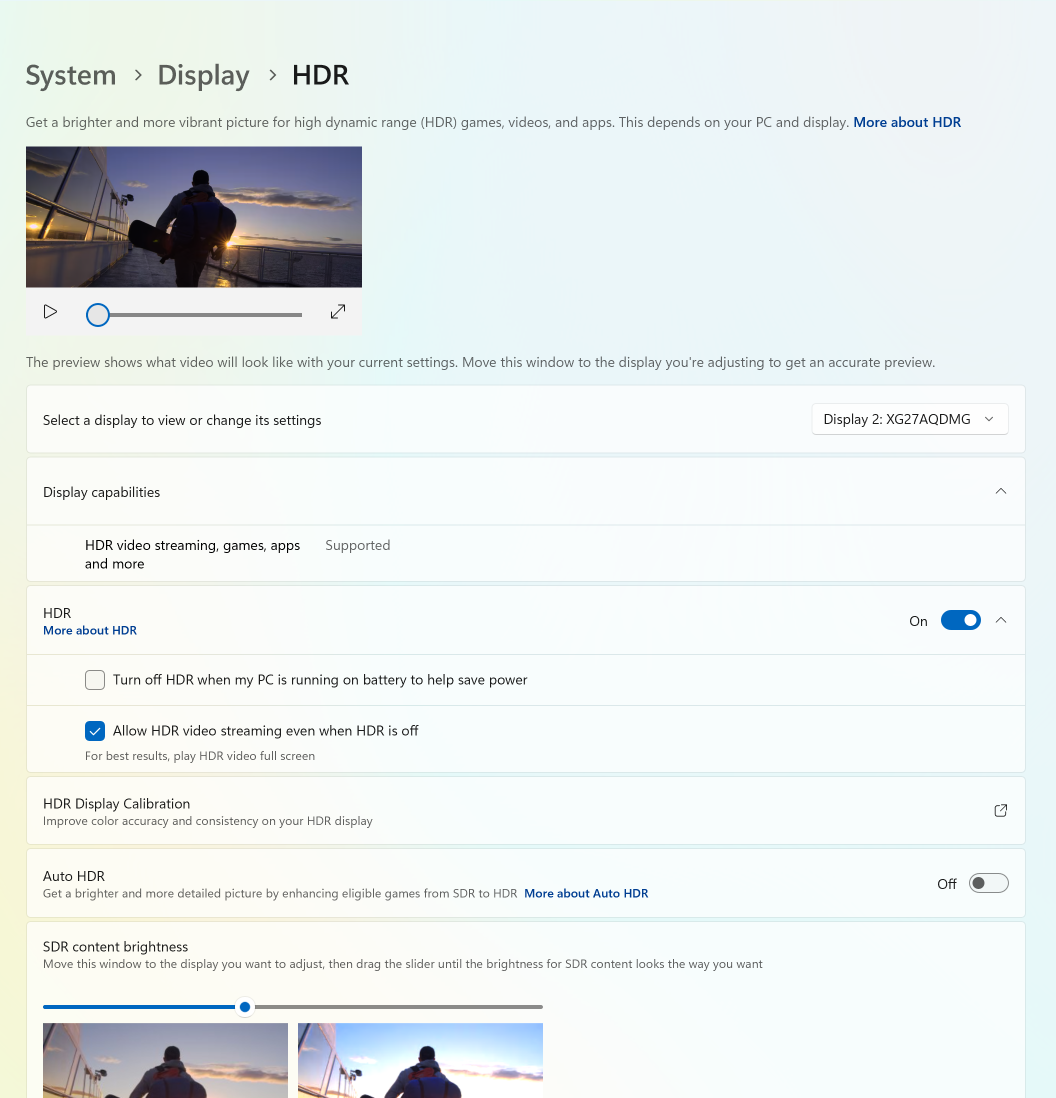Go to Display settings via breadcrumb
This screenshot has width=1056, height=1098.
pyautogui.click(x=203, y=75)
